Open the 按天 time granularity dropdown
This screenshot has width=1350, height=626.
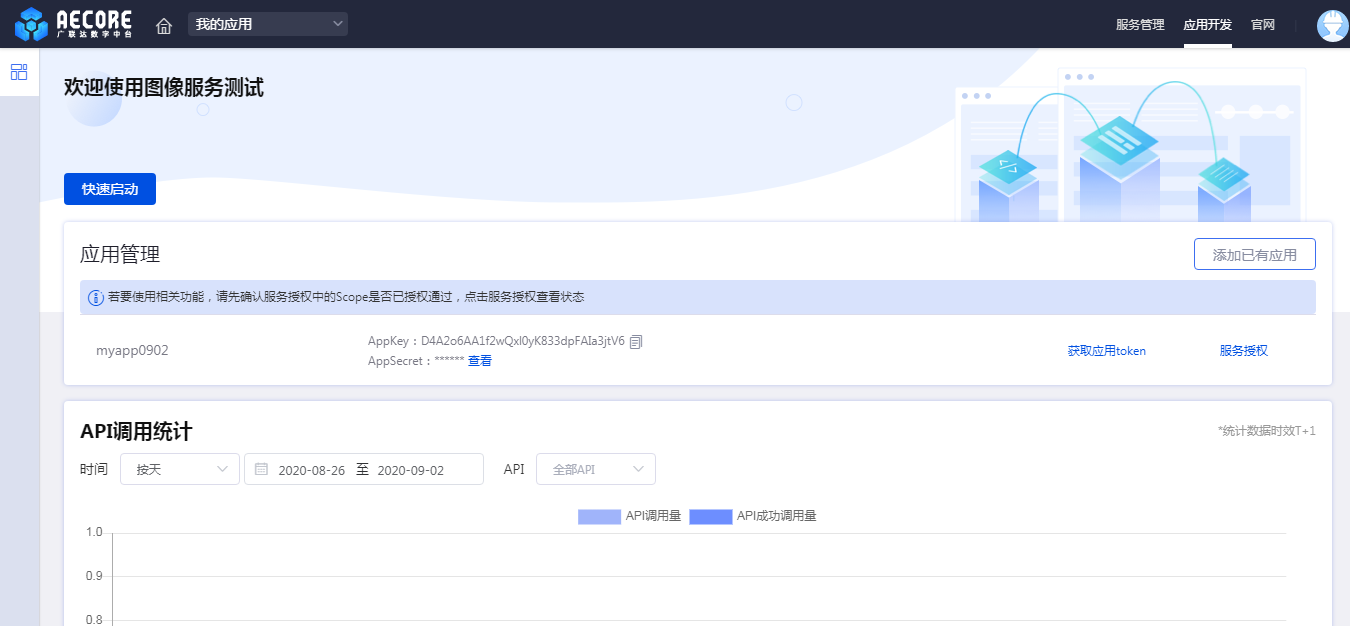tap(180, 469)
